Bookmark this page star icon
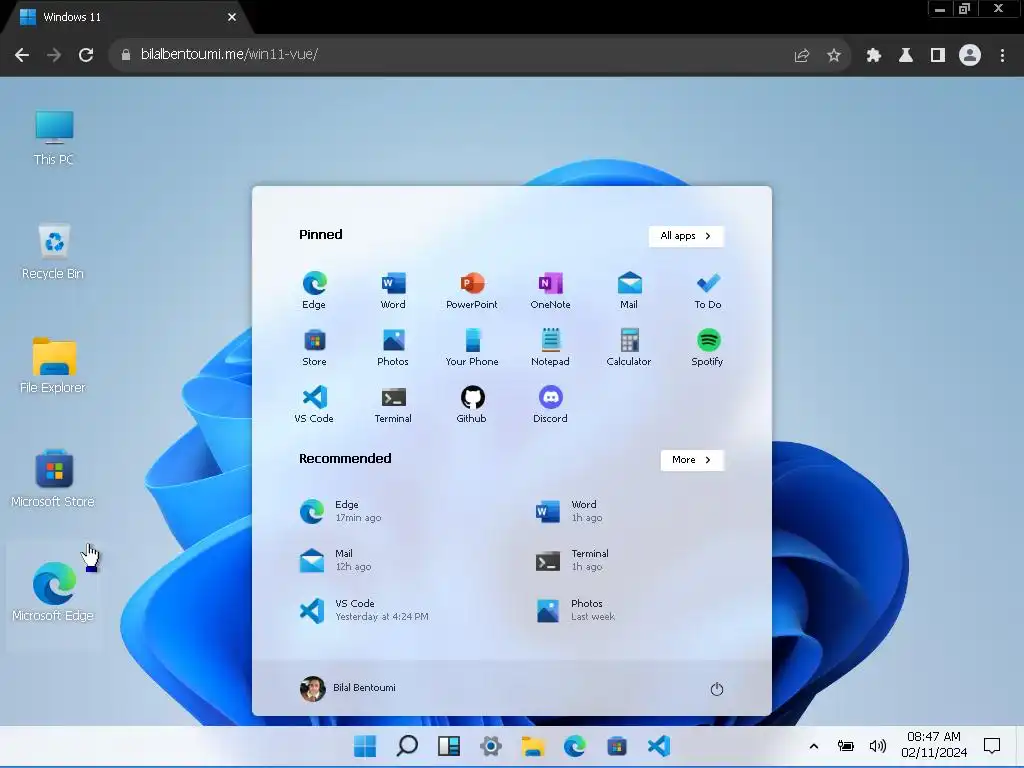 (833, 56)
